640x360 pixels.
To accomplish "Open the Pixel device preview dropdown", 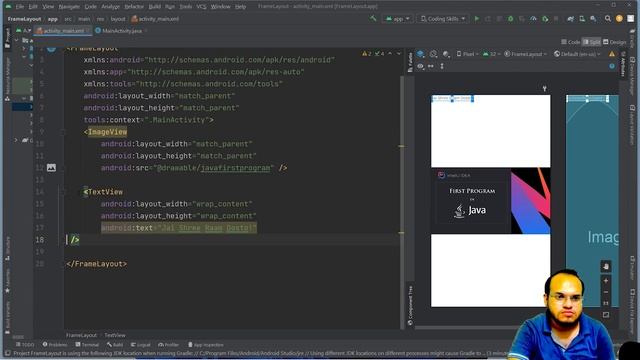I will coord(467,54).
